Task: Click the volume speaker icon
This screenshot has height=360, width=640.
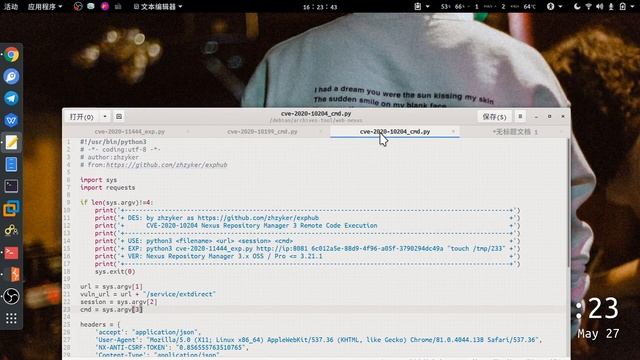Action: pyautogui.click(x=600, y=7)
